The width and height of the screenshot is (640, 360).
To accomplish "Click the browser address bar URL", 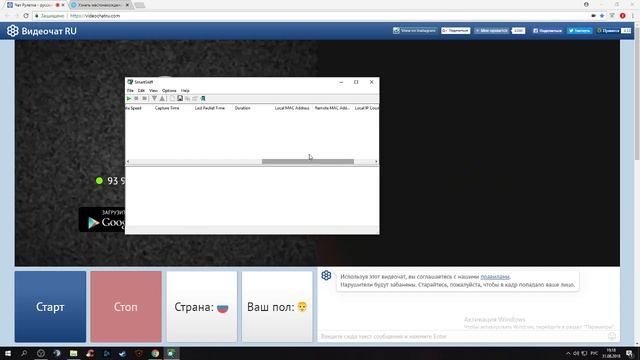I will [95, 16].
